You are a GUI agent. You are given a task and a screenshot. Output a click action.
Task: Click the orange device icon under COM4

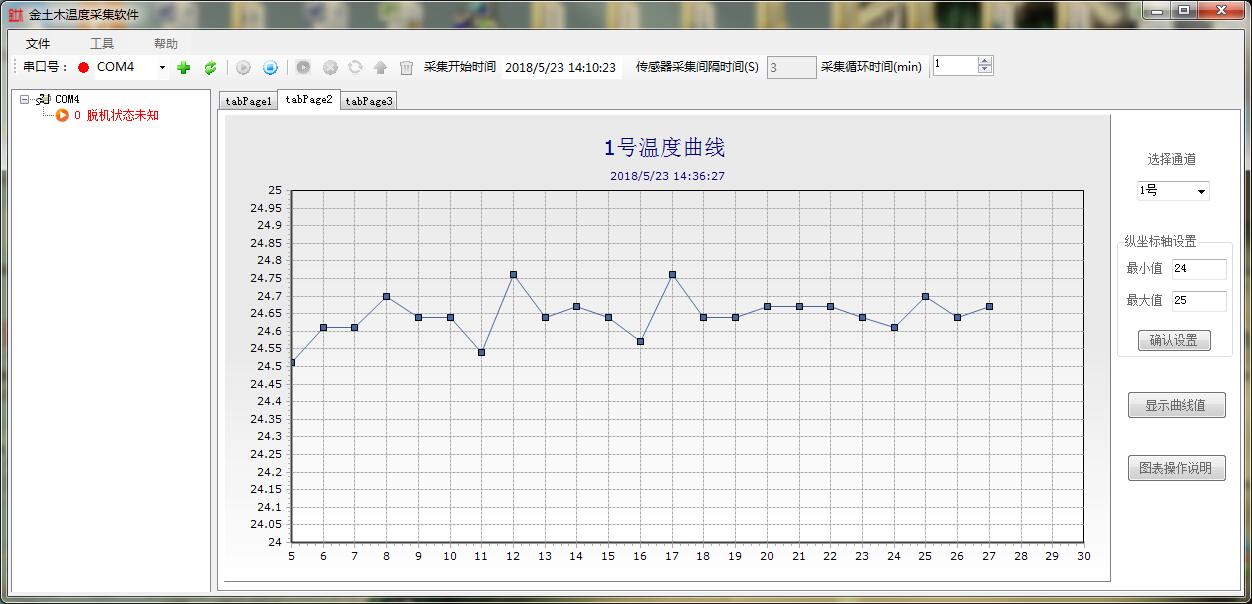click(62, 116)
